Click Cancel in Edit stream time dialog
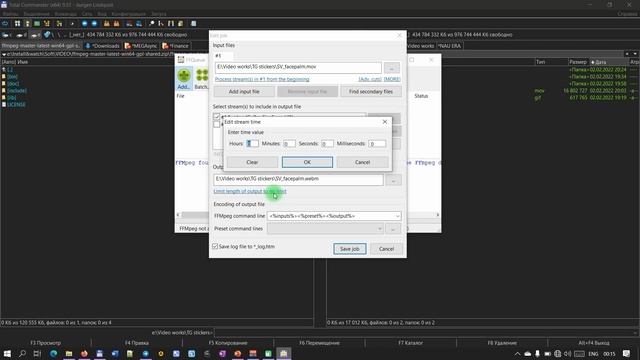The height and width of the screenshot is (360, 640). coord(362,162)
